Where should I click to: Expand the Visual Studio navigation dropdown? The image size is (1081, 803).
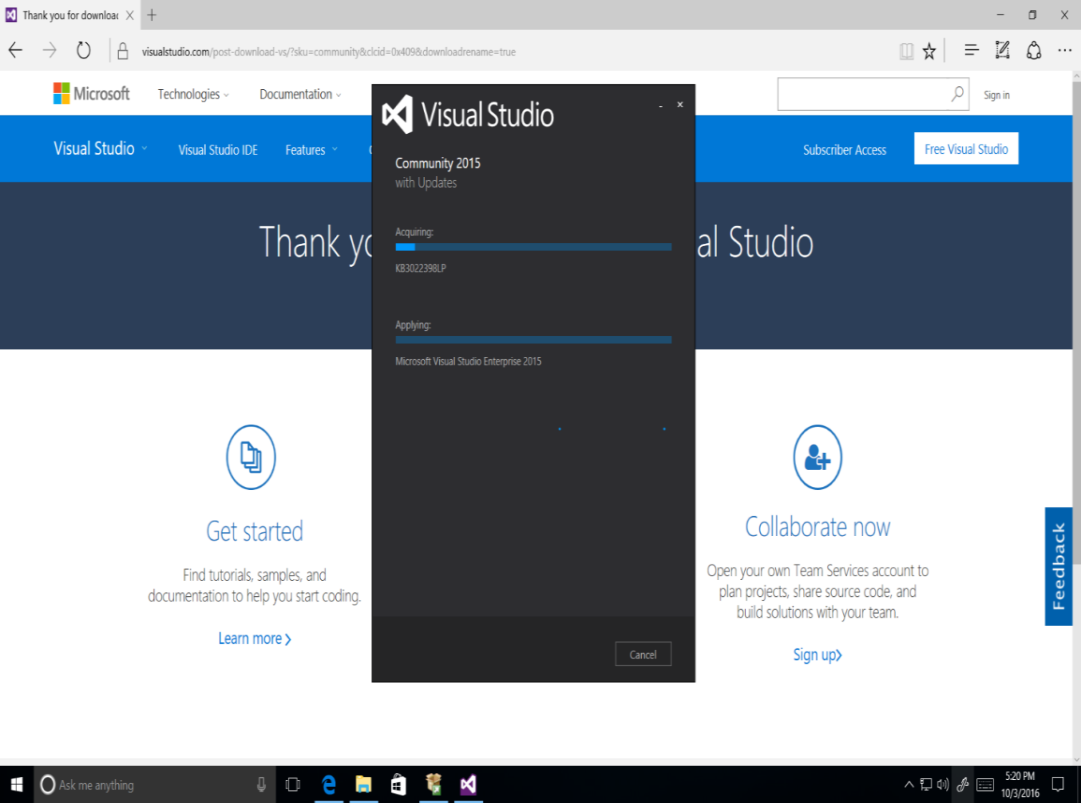(101, 148)
